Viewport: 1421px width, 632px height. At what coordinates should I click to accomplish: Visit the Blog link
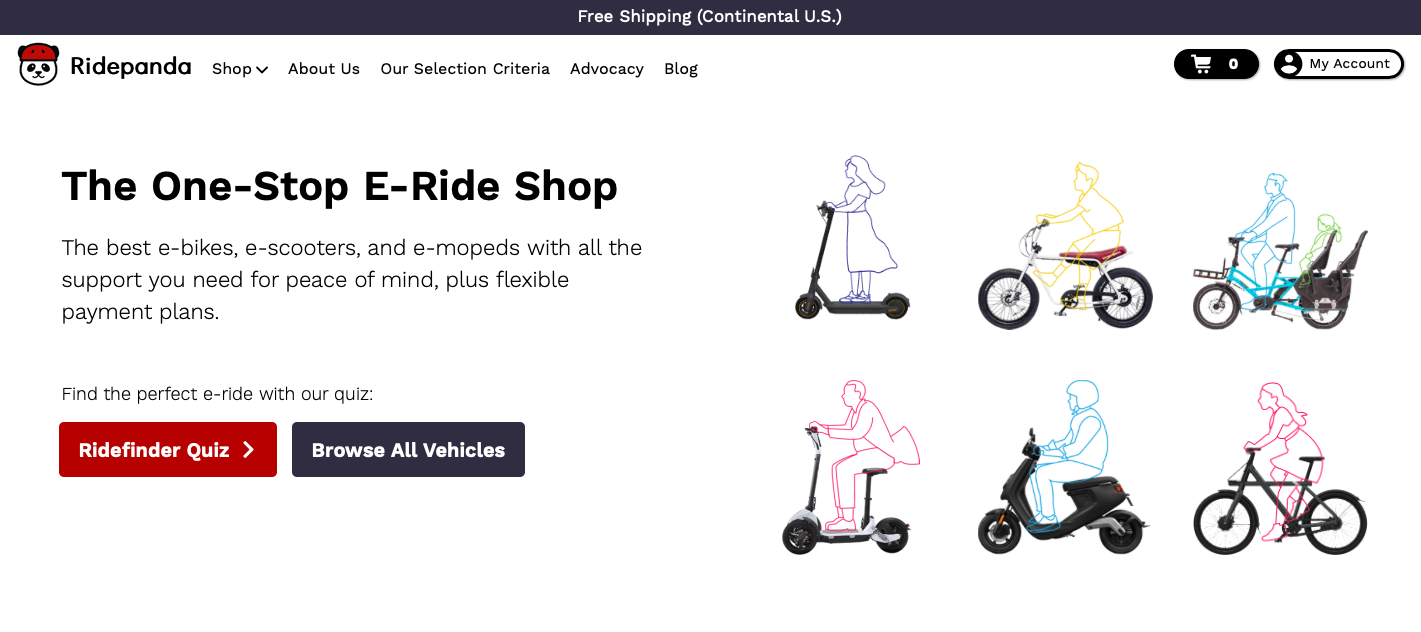tap(681, 69)
